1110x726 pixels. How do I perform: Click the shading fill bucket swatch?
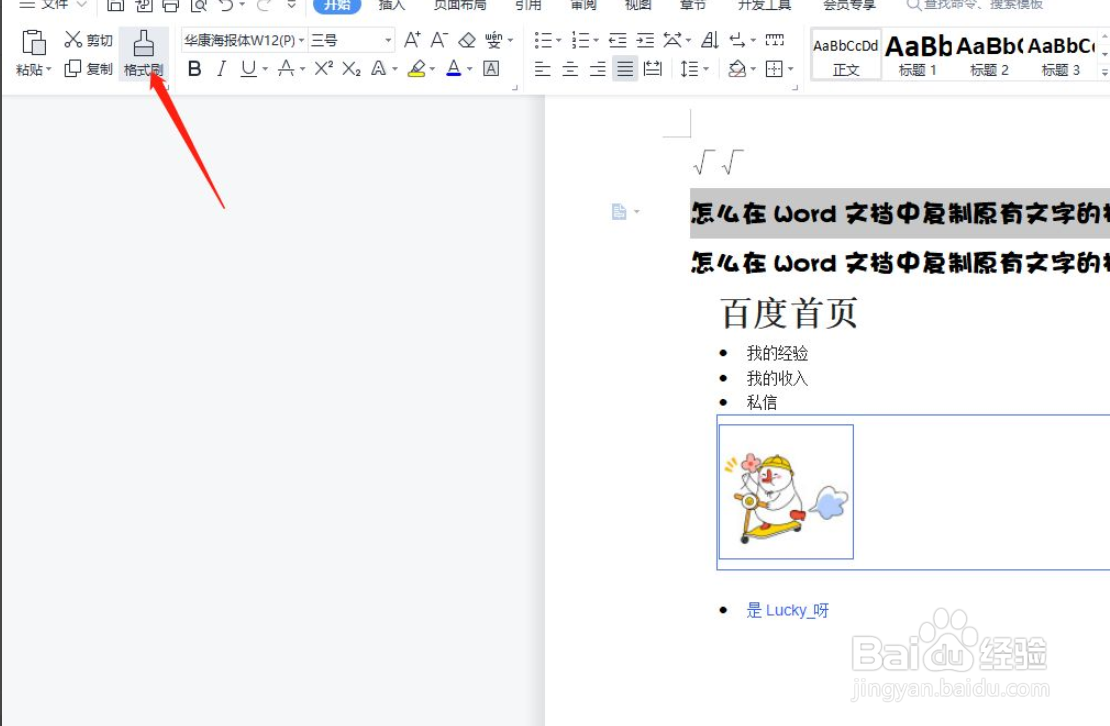pos(737,69)
